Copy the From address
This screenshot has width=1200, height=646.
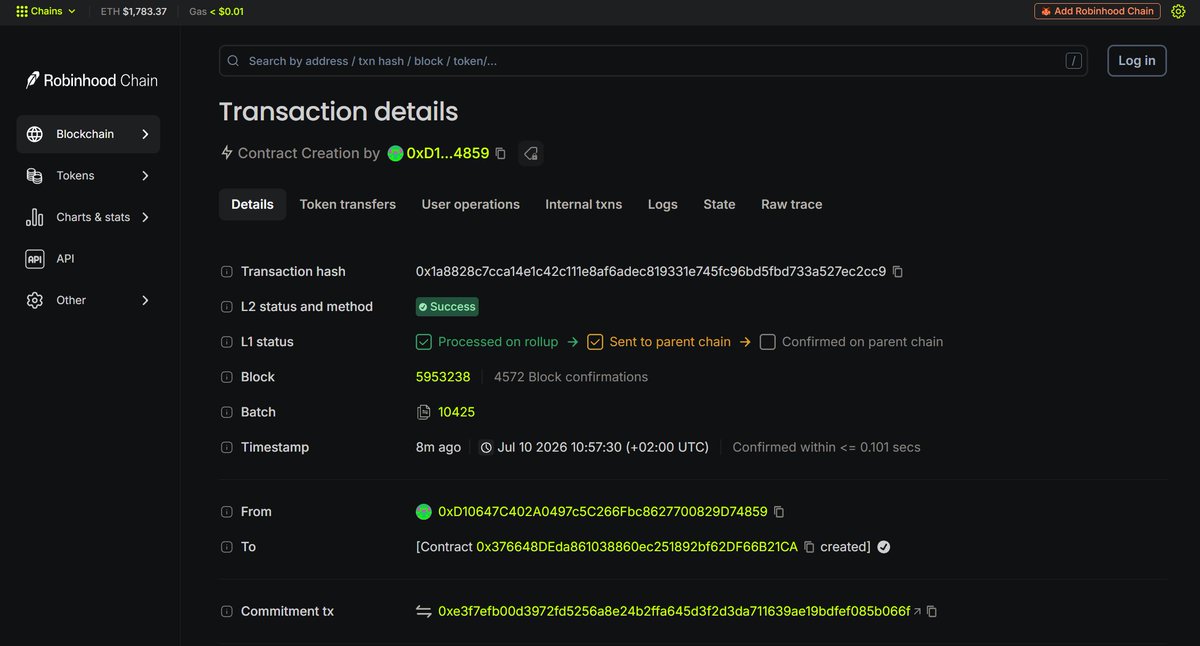point(780,512)
